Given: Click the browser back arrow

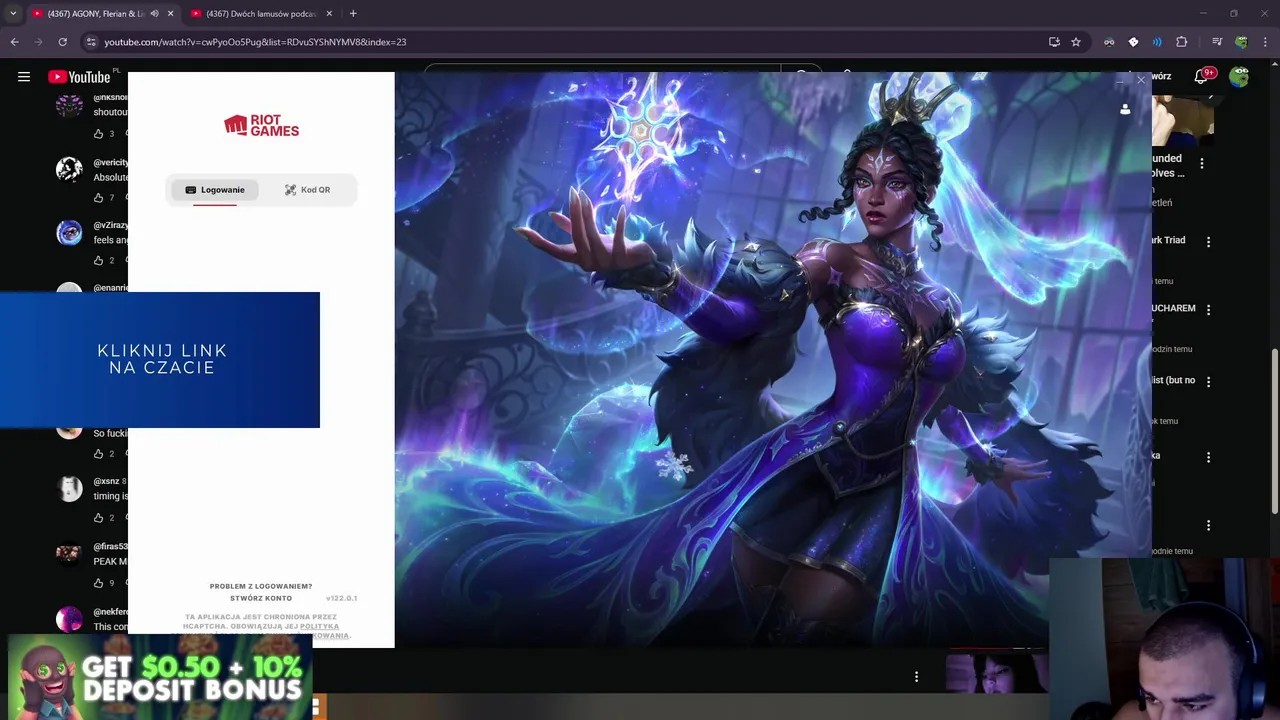Looking at the screenshot, I should [14, 42].
